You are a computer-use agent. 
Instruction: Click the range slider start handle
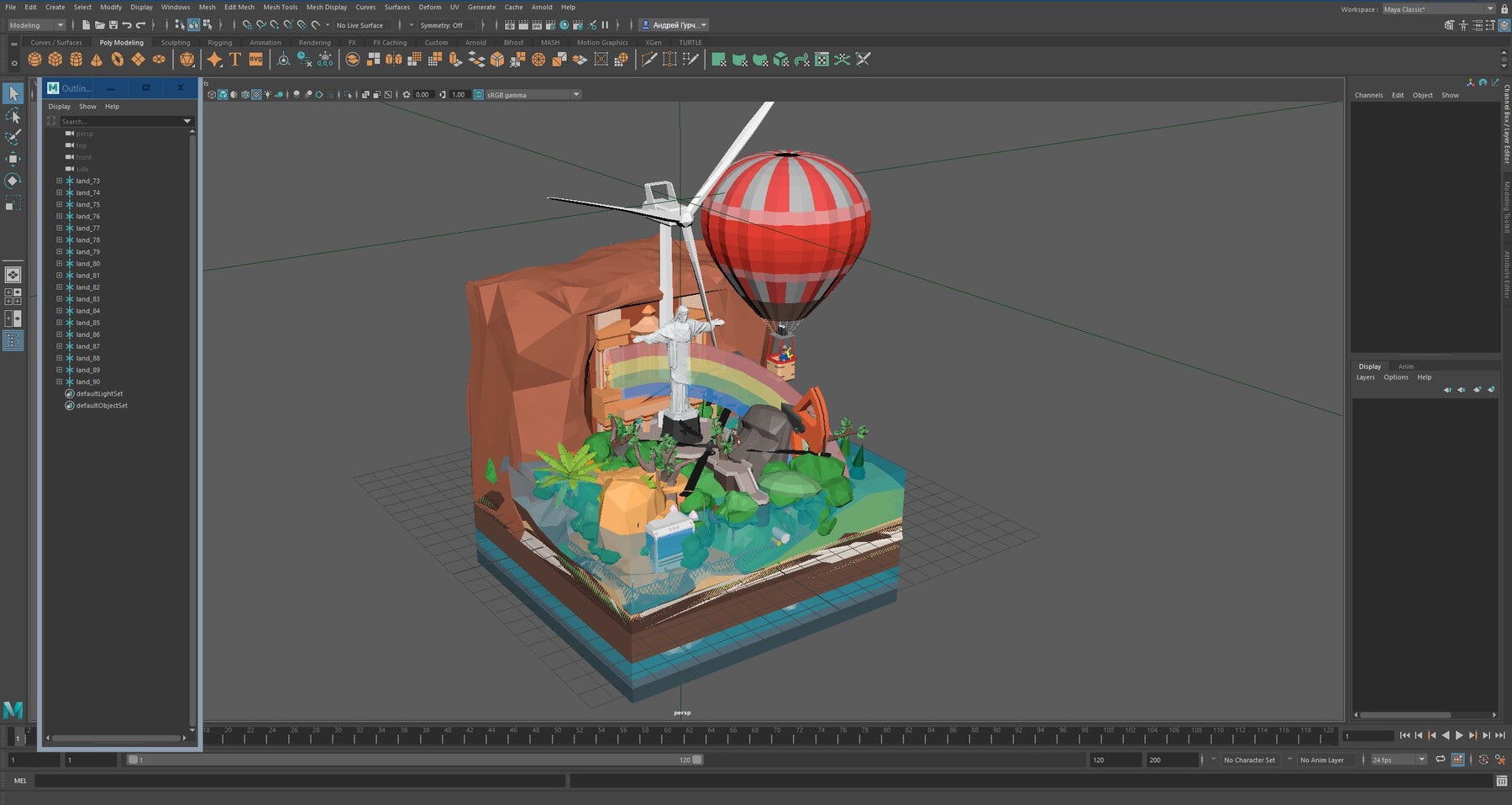coord(133,760)
